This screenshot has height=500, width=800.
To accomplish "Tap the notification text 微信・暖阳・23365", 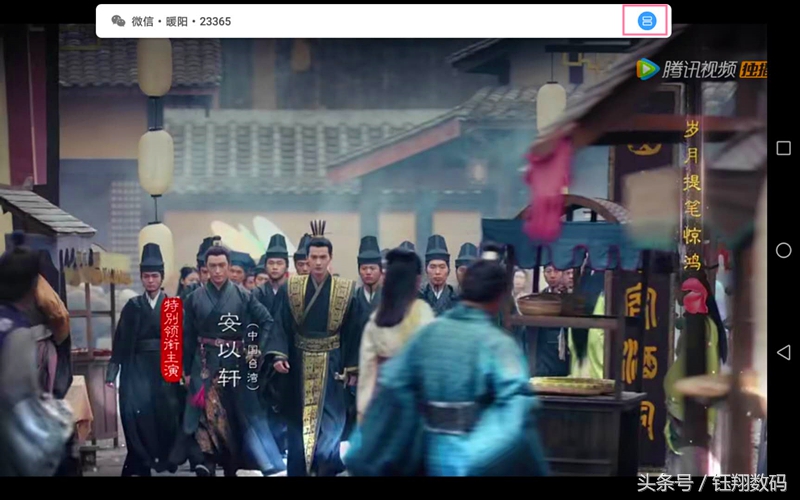I will 181,21.
